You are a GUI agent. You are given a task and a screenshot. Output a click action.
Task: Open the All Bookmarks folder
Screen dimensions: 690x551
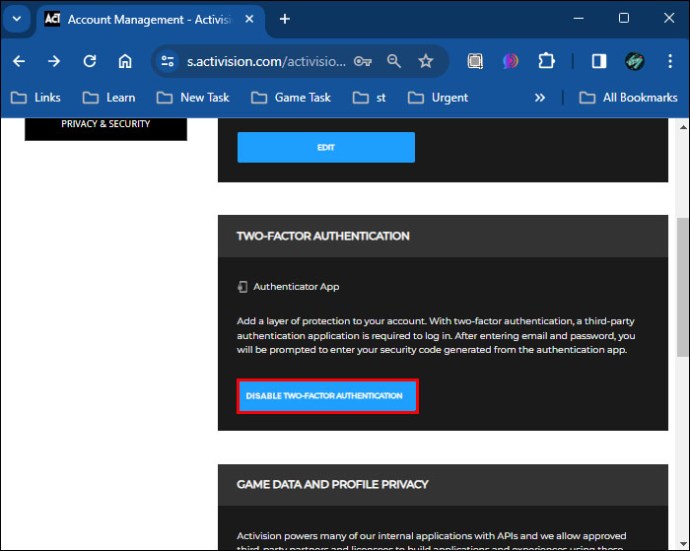(x=628, y=97)
